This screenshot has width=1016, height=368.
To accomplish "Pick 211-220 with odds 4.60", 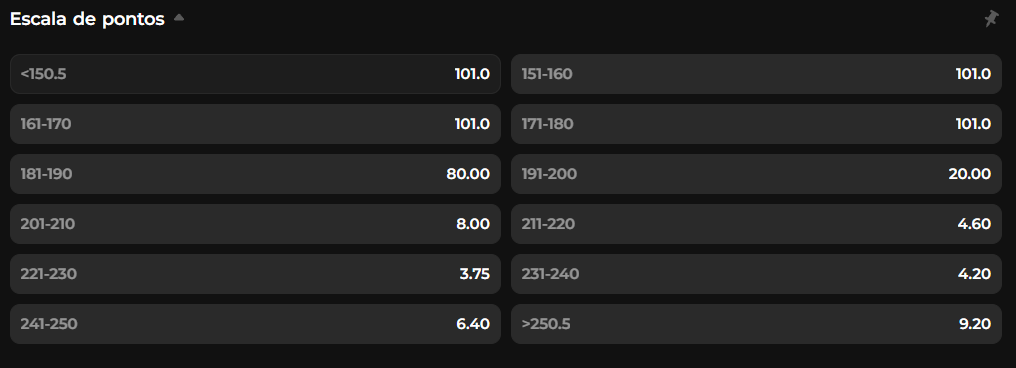I will [756, 224].
